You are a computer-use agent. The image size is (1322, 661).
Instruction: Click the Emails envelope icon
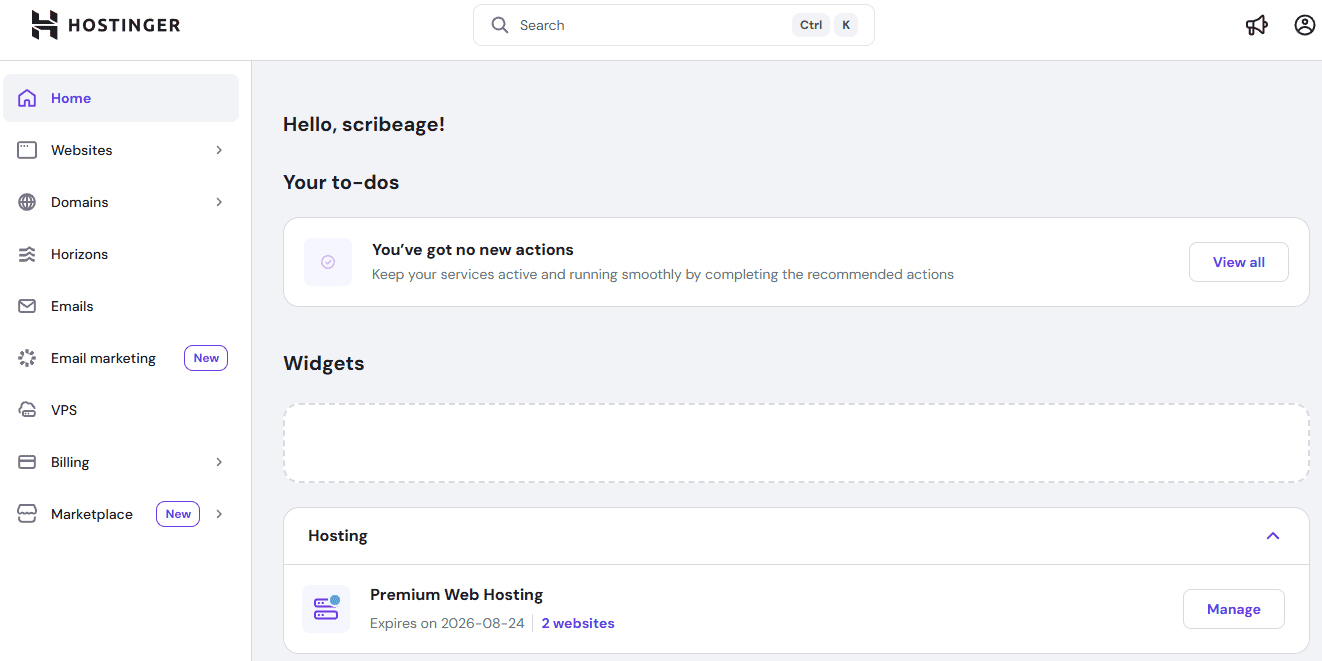pos(27,306)
